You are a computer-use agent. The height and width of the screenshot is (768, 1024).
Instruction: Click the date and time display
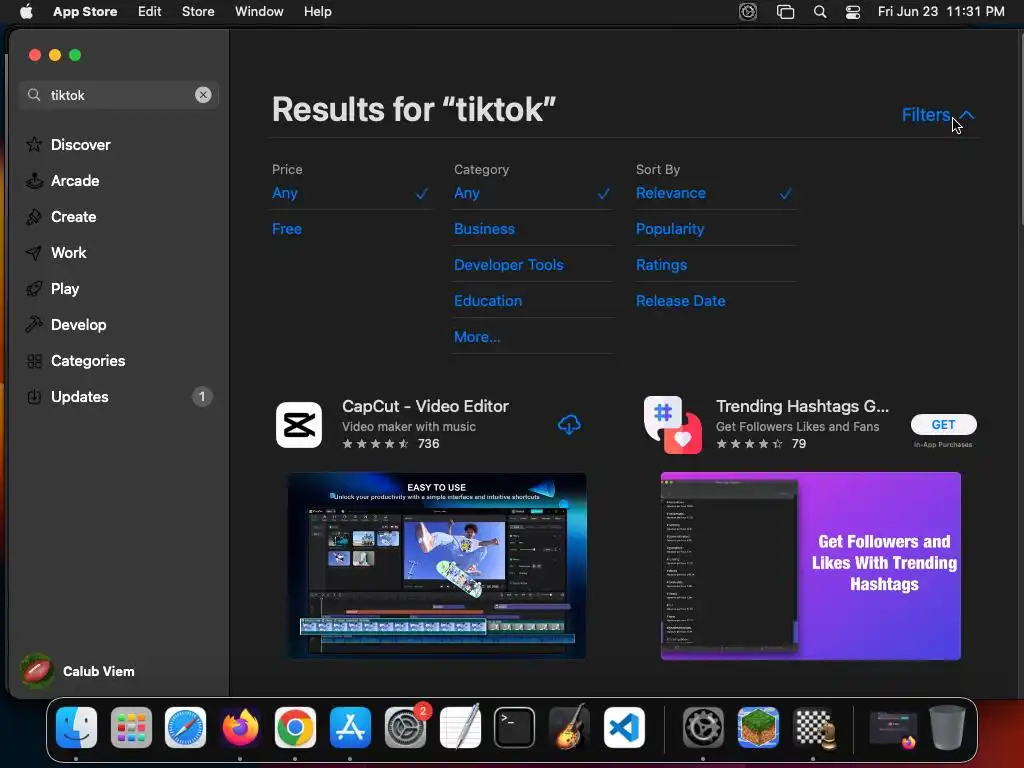pos(941,12)
